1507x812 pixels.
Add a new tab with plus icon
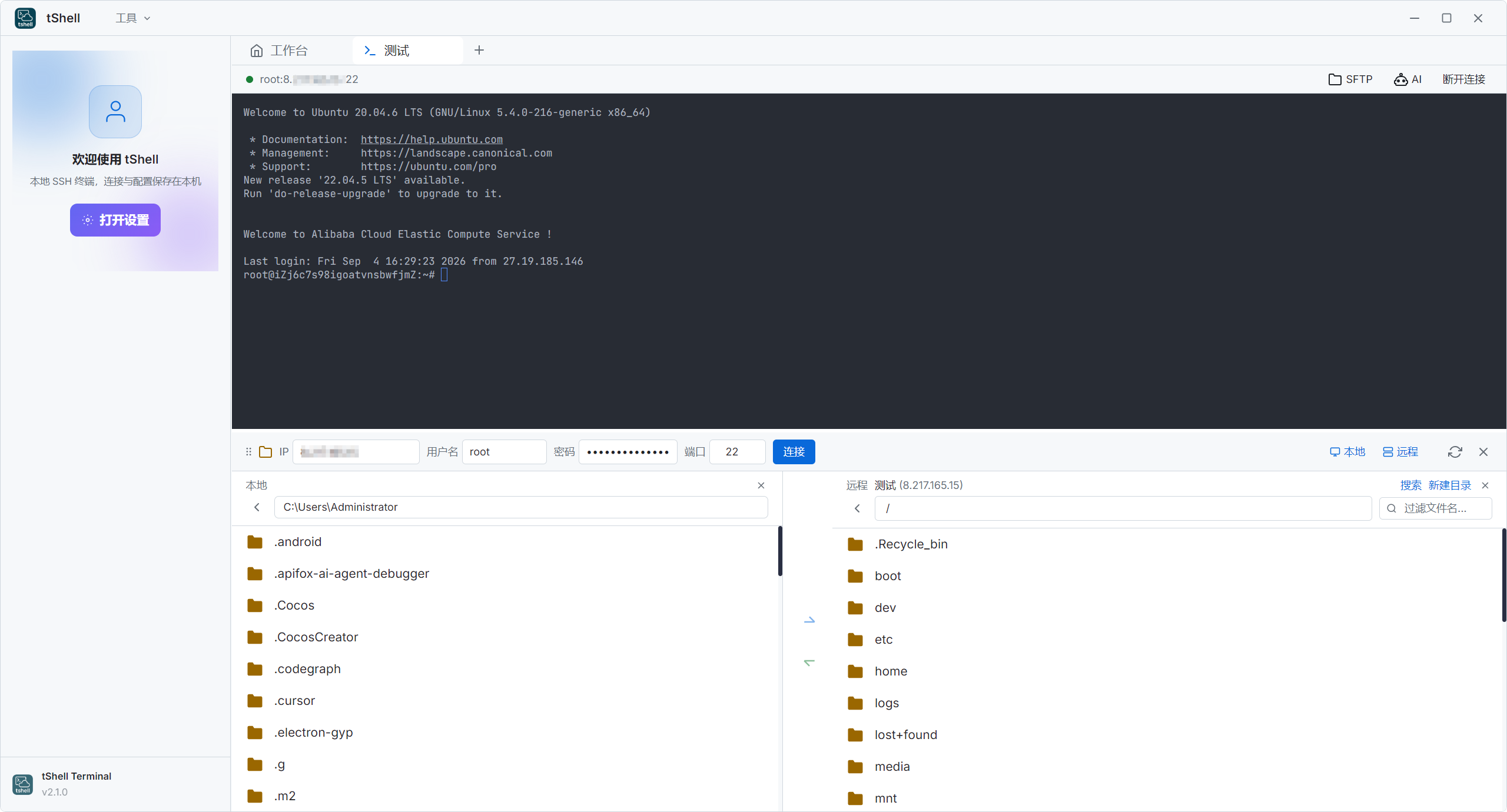479,51
